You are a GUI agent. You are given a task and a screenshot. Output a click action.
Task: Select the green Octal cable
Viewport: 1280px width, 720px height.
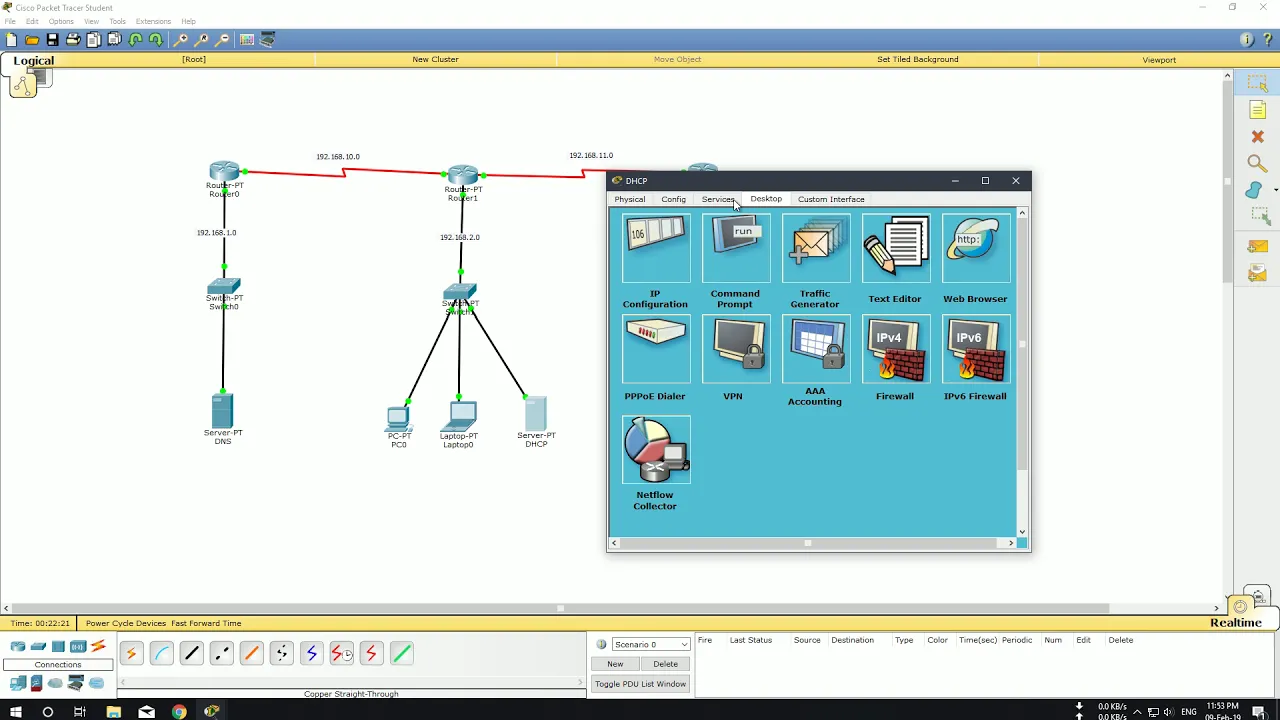click(401, 654)
